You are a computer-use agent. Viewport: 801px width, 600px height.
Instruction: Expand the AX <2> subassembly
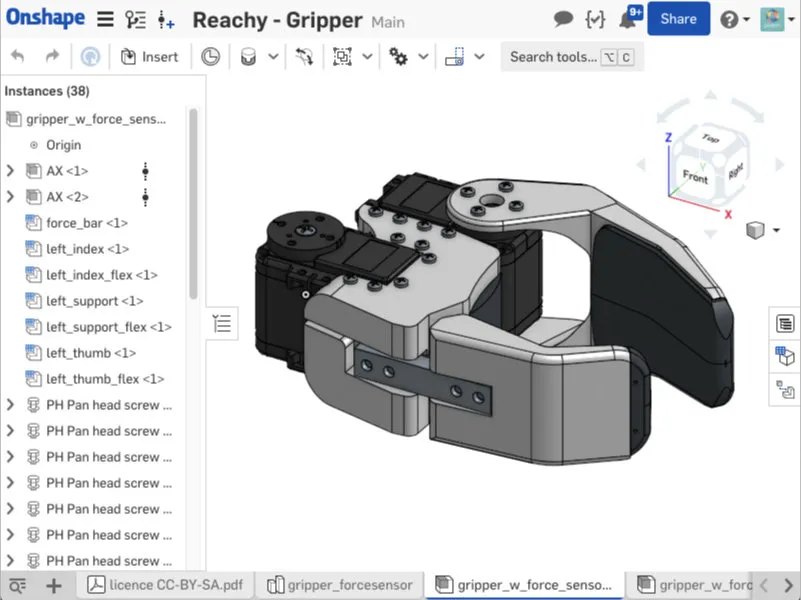coord(10,197)
